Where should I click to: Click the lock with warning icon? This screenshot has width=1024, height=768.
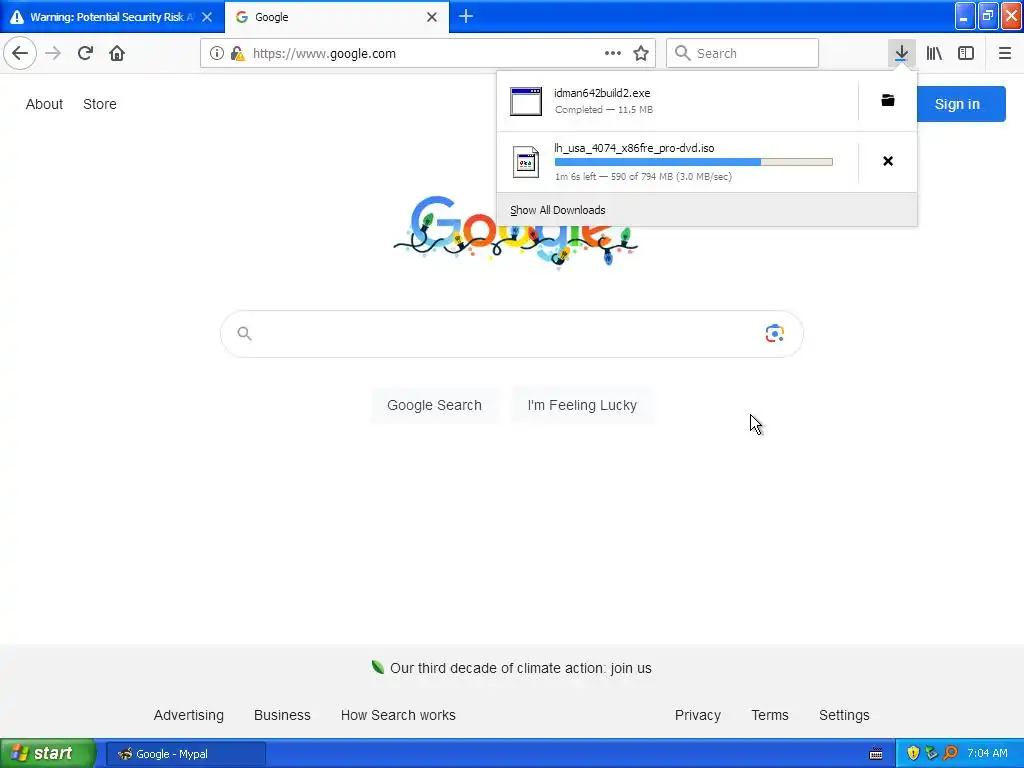coord(238,54)
